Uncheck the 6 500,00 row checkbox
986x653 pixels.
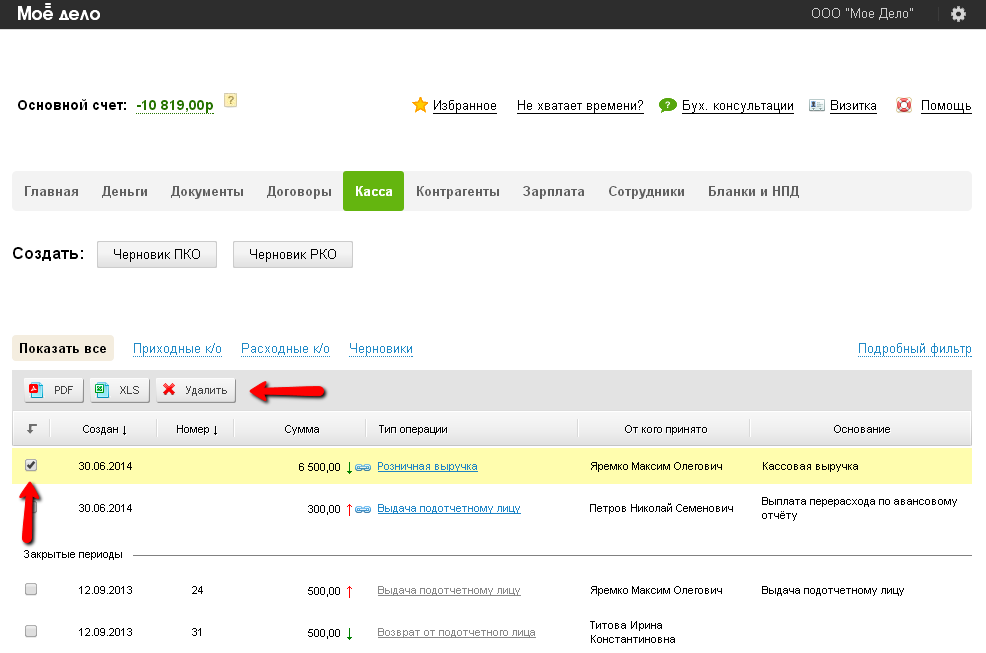click(31, 465)
